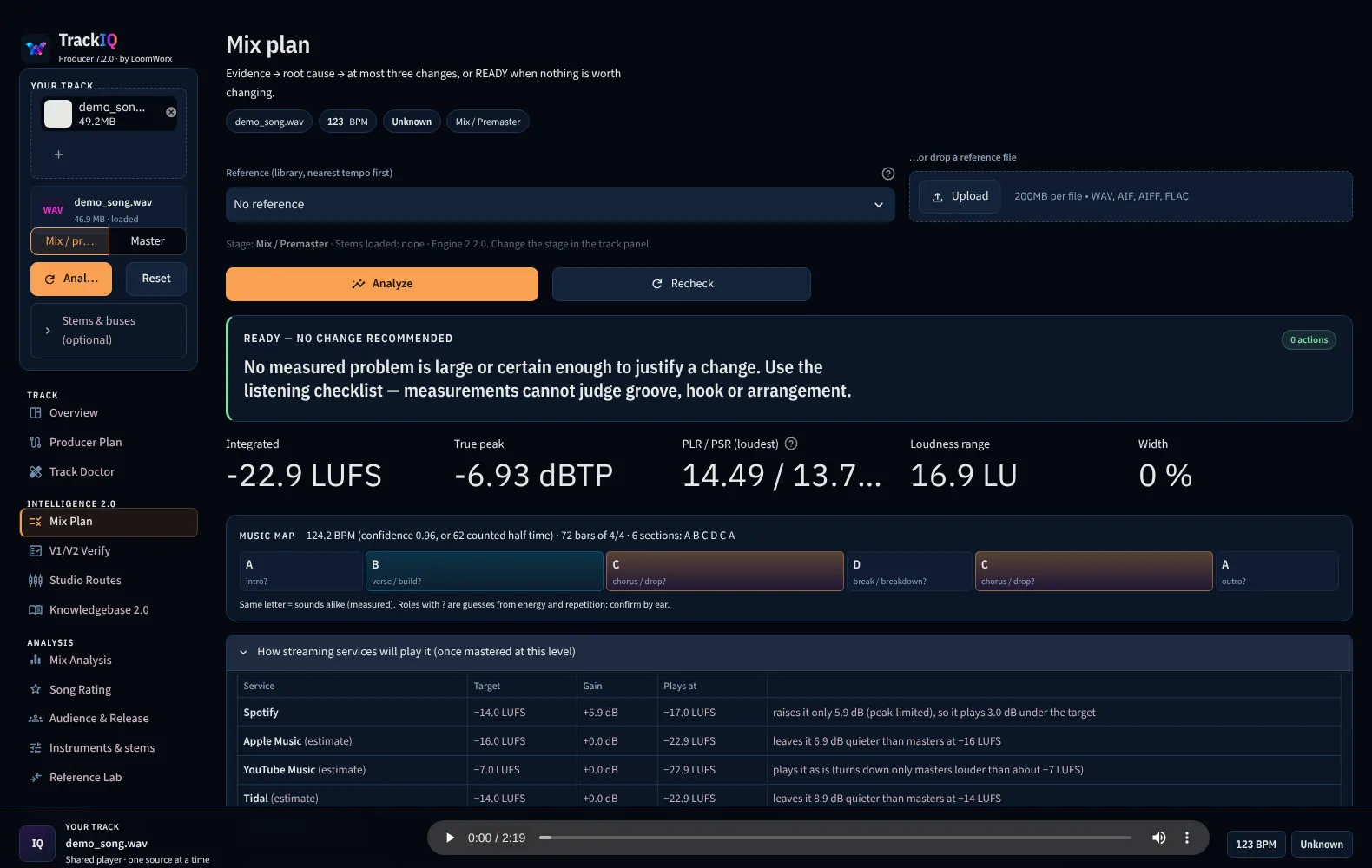
Task: Click the Spotify row in table
Action: (789, 713)
